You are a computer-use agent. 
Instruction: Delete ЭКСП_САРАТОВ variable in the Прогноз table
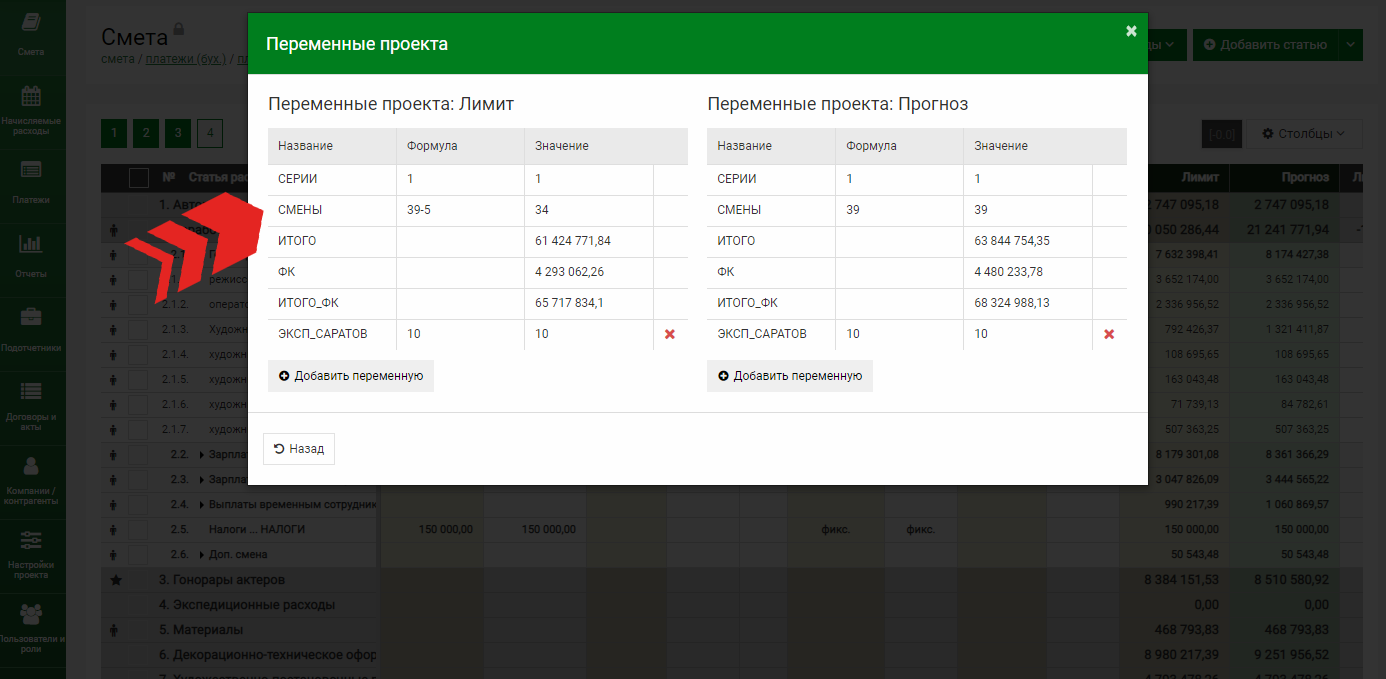(x=1109, y=334)
